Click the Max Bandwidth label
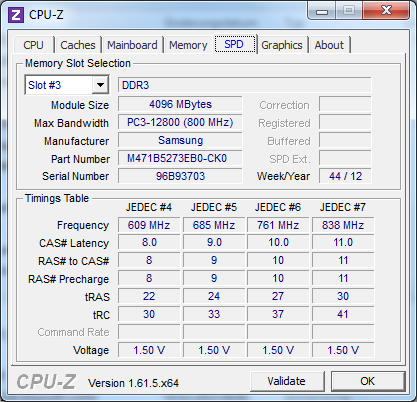Viewport: 417px width, 402px height. tap(71, 123)
